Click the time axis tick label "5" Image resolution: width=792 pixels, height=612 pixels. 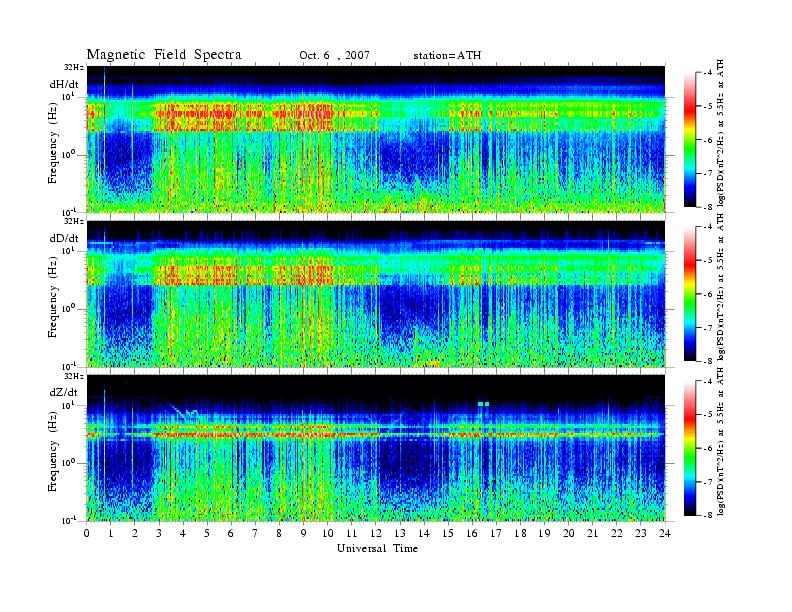[x=207, y=533]
